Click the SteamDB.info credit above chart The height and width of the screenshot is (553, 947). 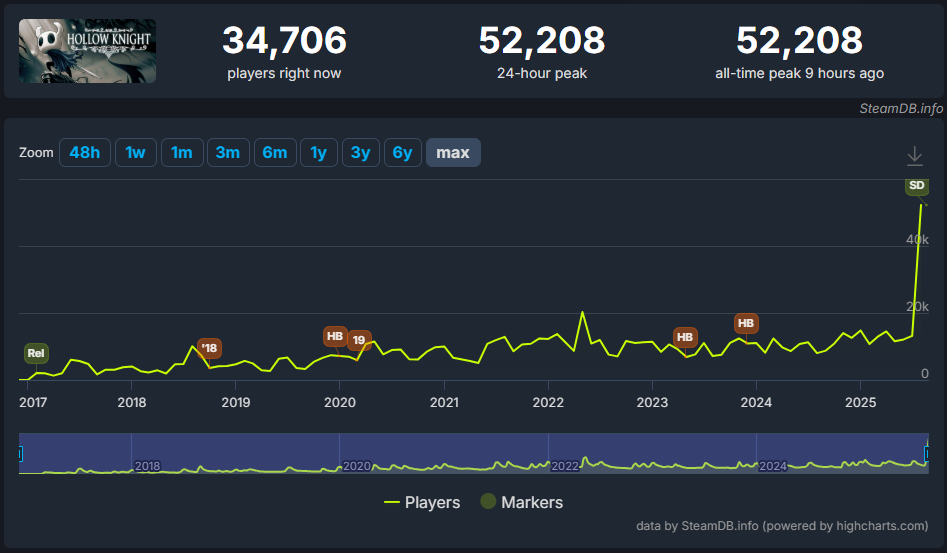tap(900, 108)
